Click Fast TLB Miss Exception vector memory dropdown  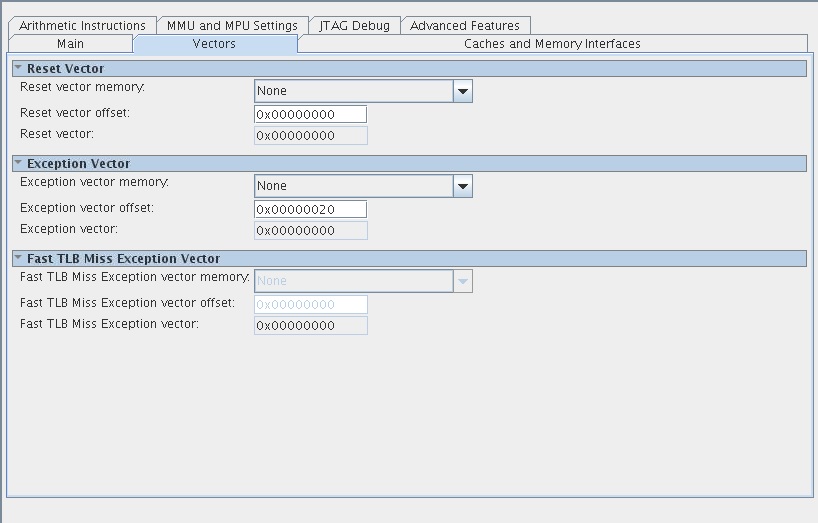363,281
